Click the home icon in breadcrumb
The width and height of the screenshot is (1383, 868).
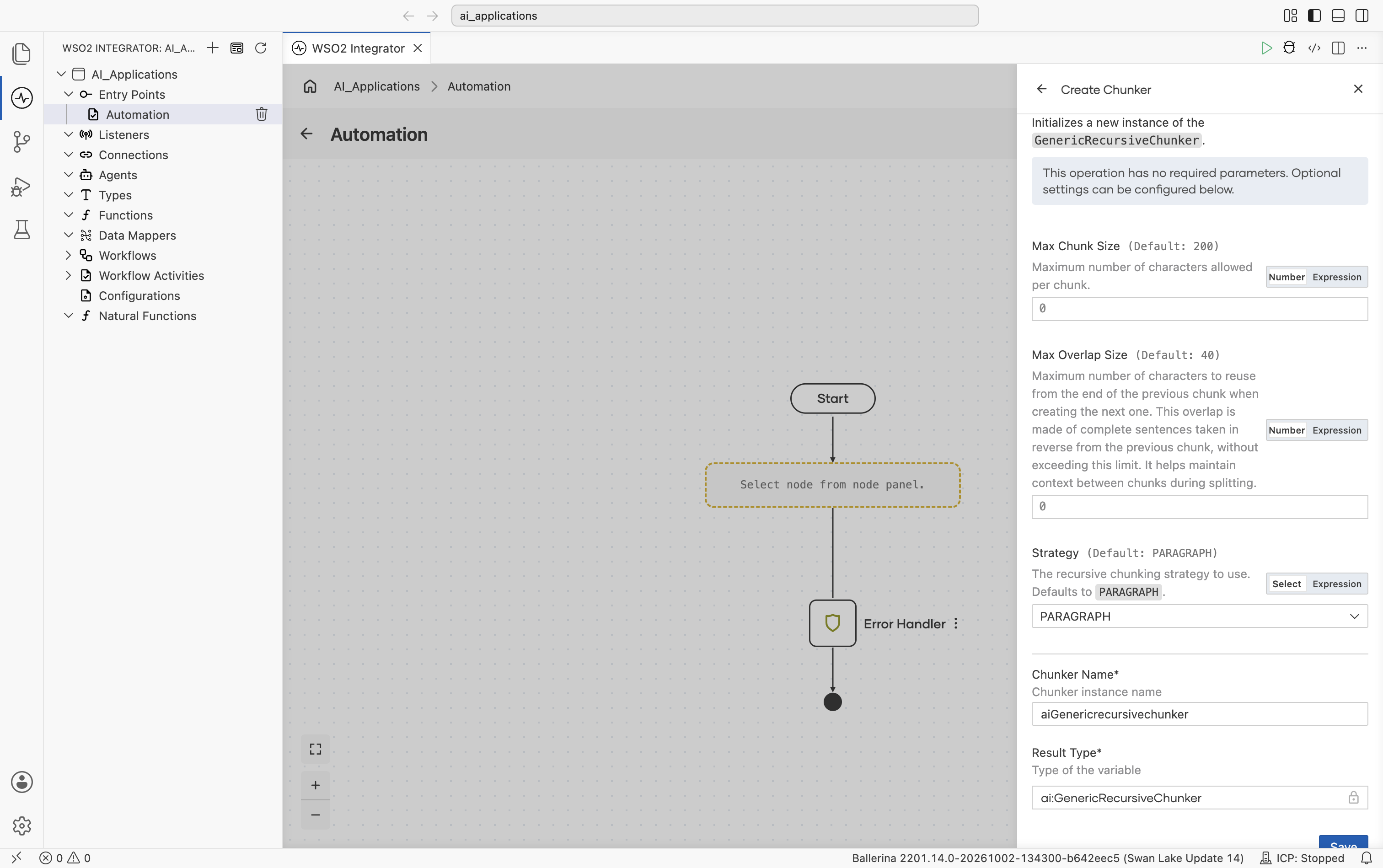[x=310, y=86]
